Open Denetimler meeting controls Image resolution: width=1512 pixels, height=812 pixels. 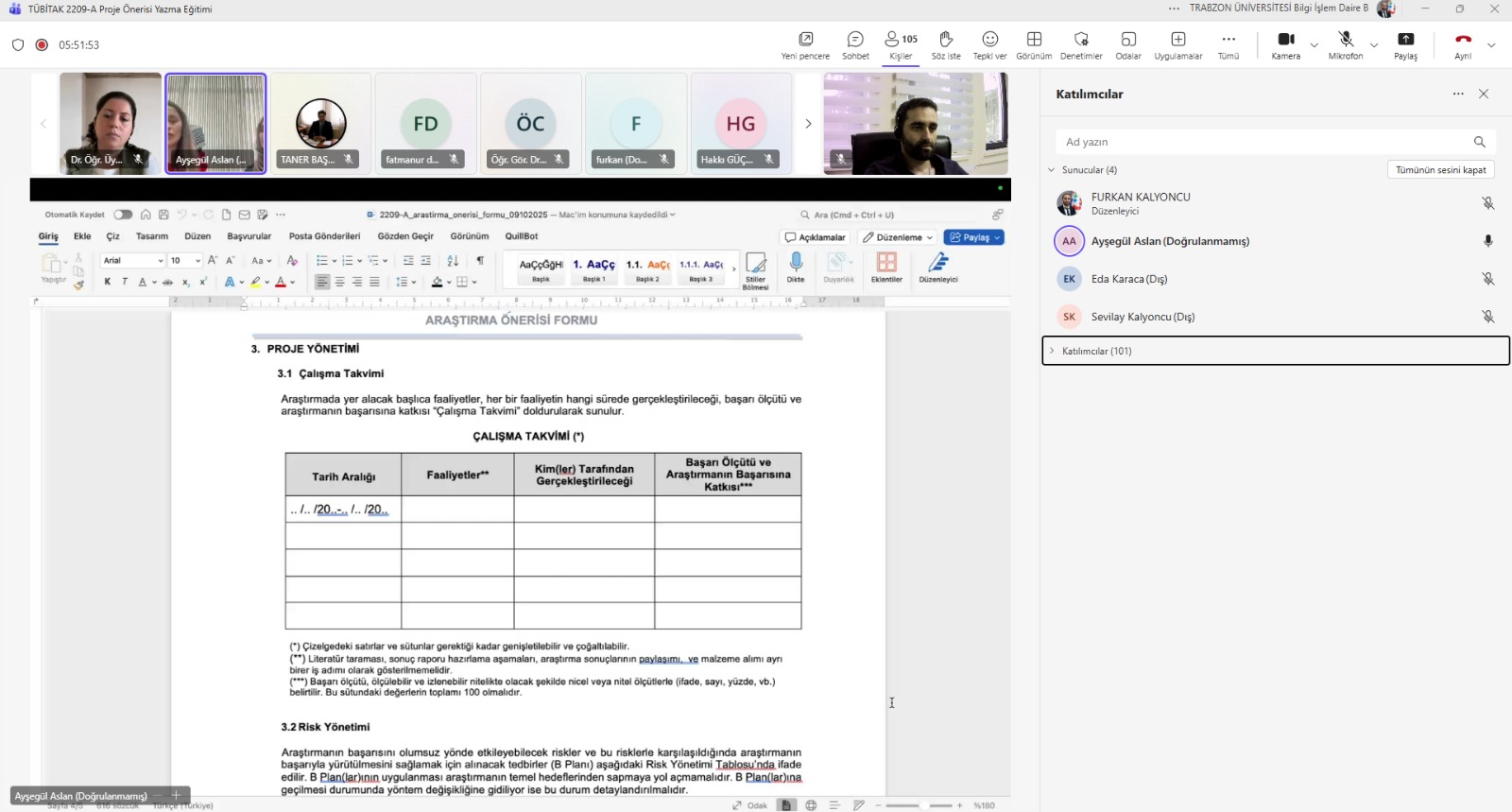coord(1081,44)
